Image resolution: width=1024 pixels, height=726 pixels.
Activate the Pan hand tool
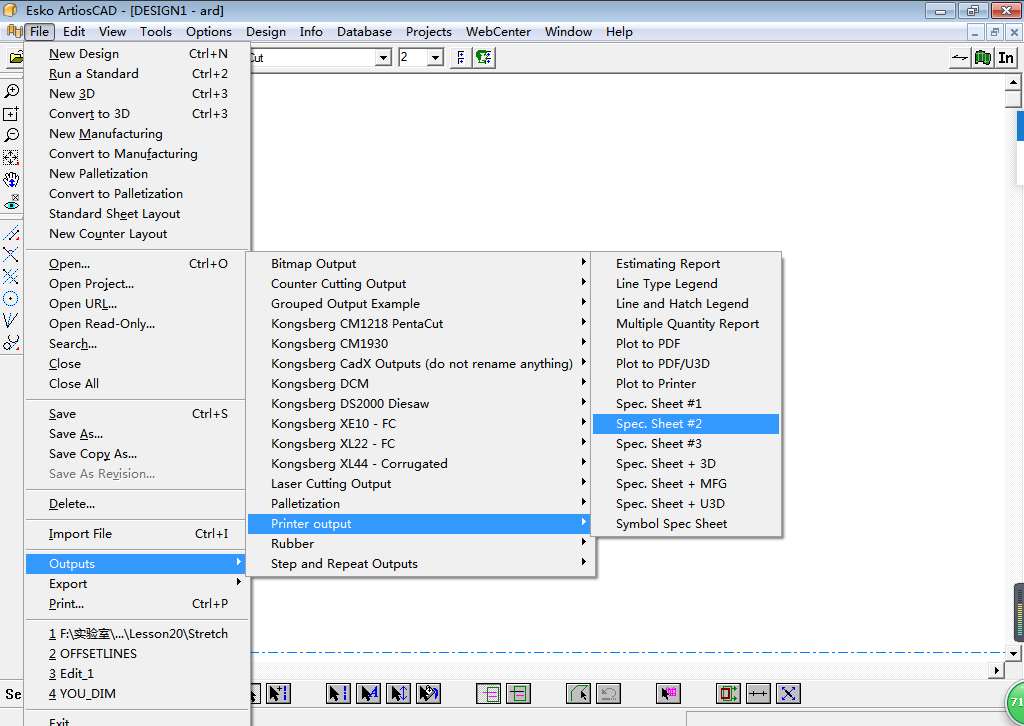(11, 180)
